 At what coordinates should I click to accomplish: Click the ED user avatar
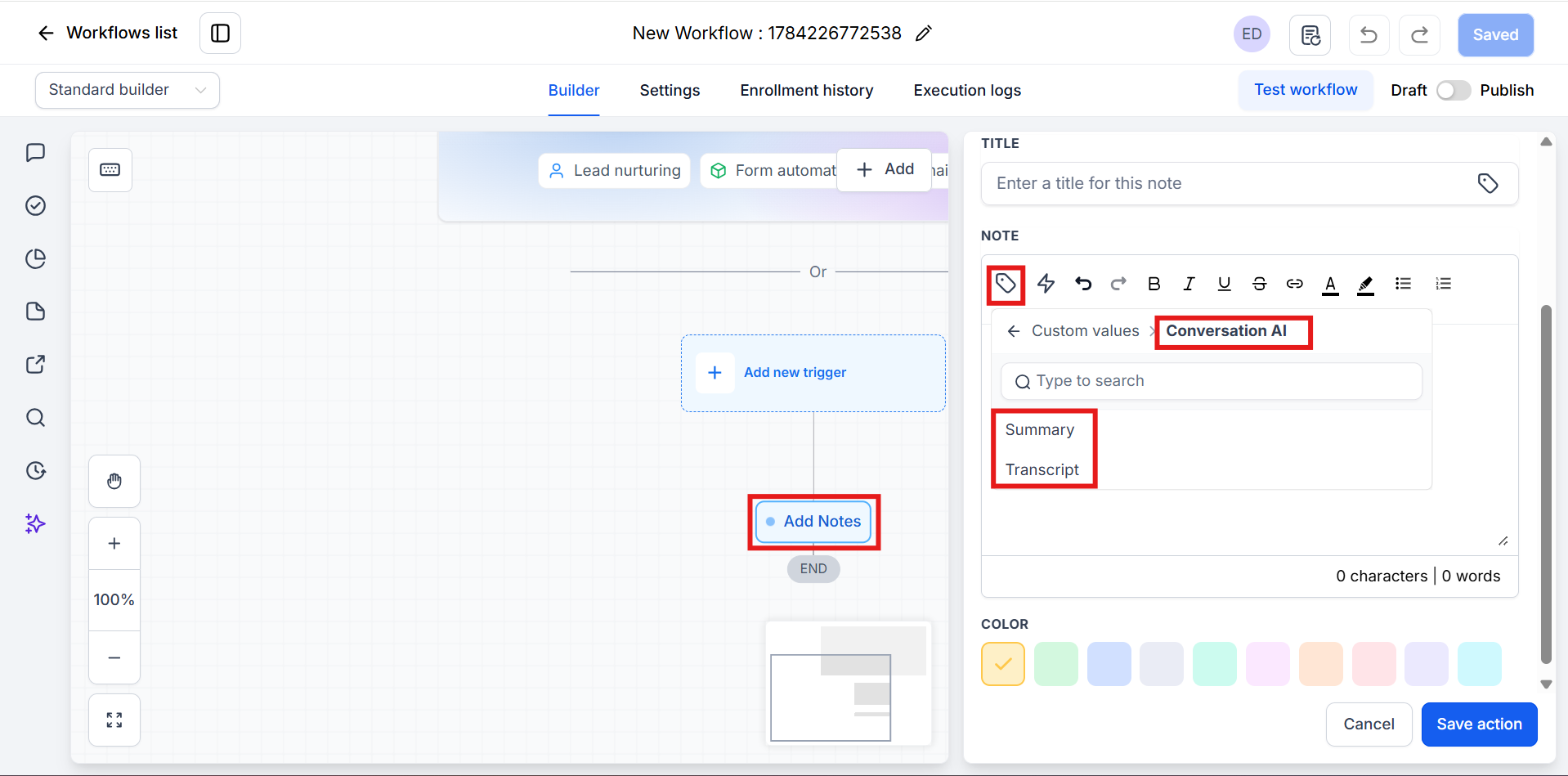[x=1252, y=34]
